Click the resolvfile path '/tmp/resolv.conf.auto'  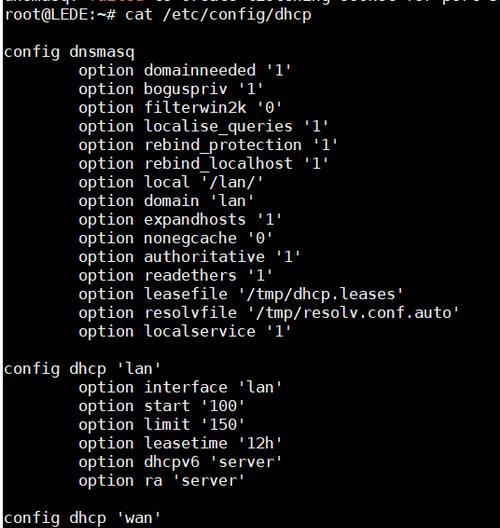point(354,313)
